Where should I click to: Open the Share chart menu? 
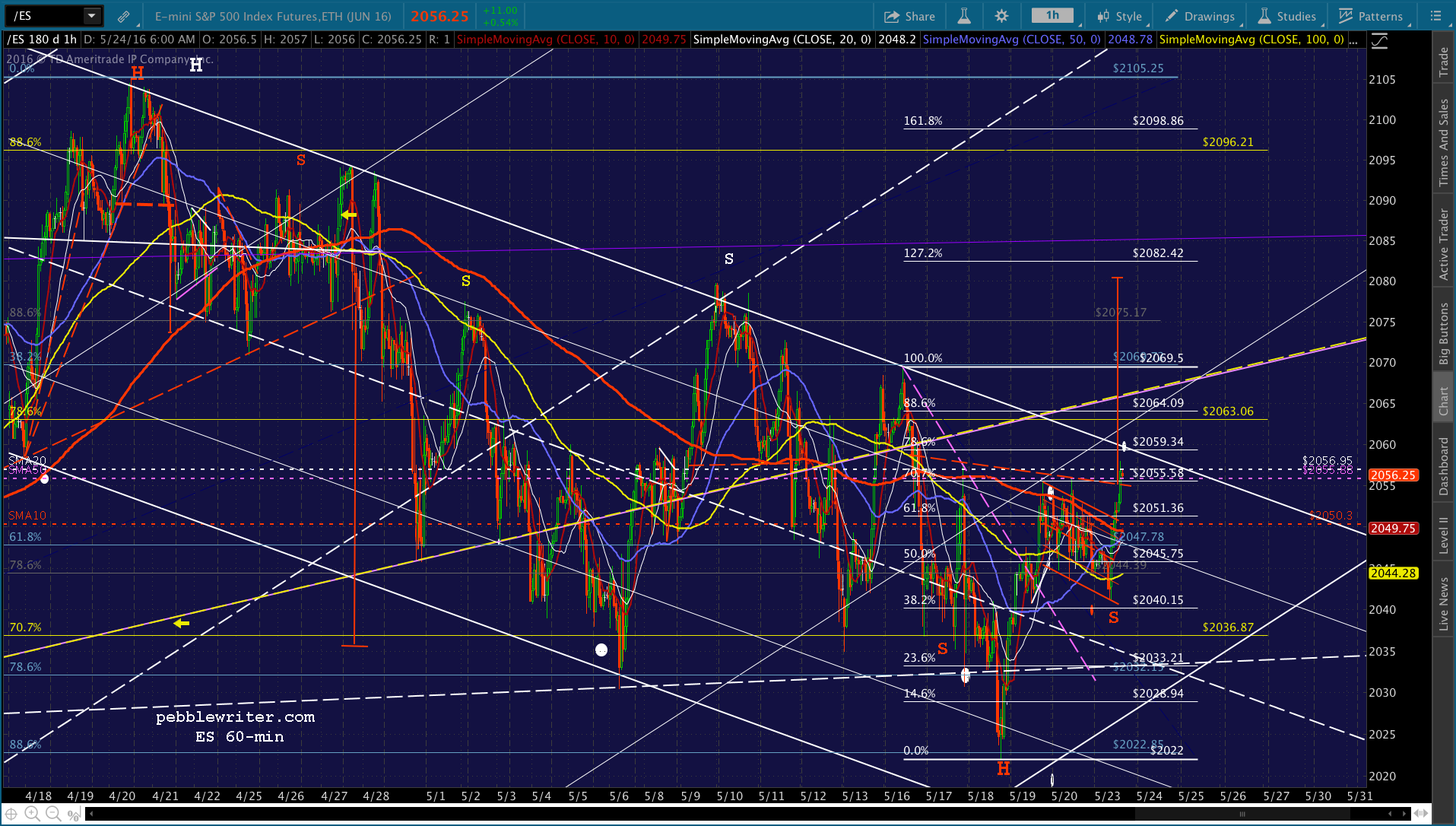click(909, 16)
